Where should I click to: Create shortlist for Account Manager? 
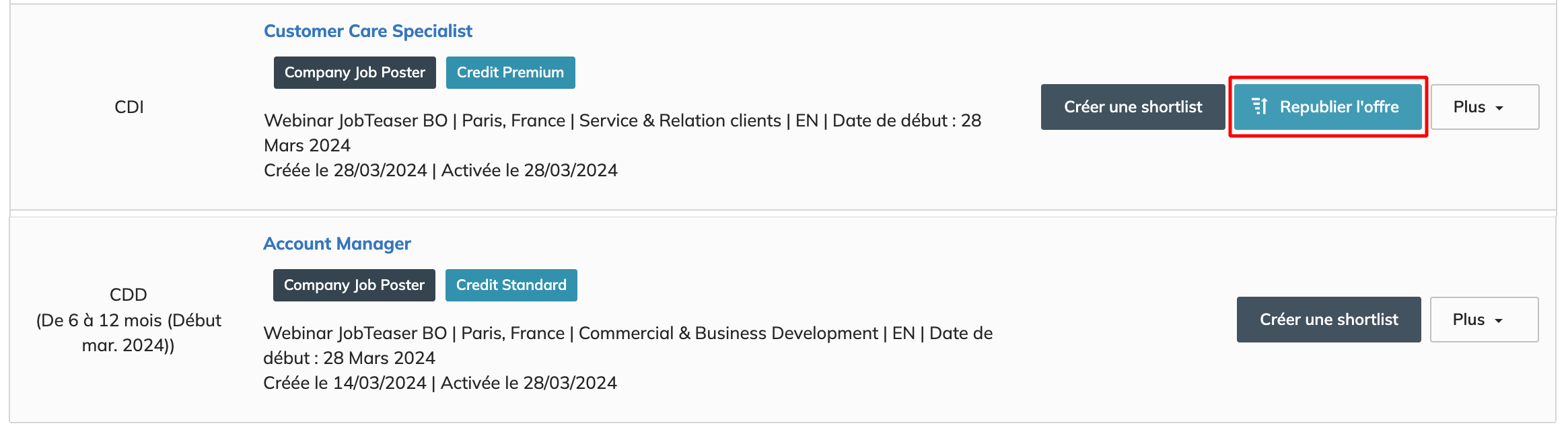(1328, 320)
